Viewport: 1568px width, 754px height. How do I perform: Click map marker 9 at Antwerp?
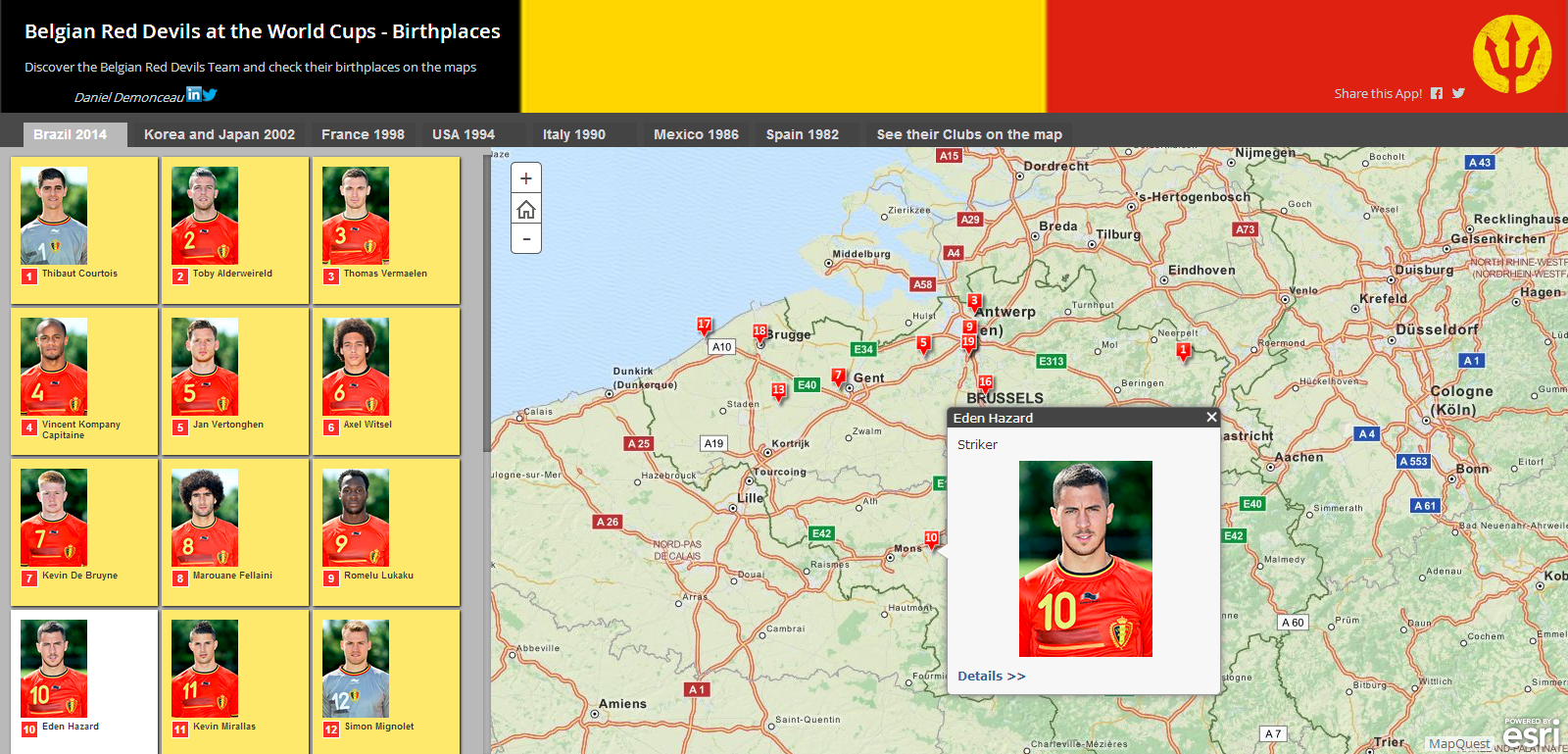[x=969, y=327]
